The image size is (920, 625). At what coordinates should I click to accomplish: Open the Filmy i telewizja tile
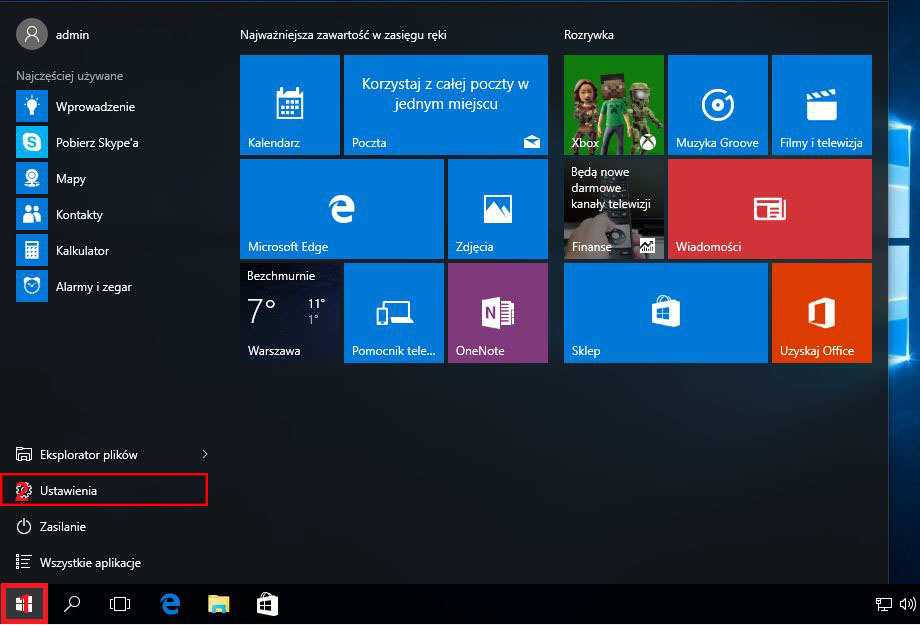click(x=821, y=105)
